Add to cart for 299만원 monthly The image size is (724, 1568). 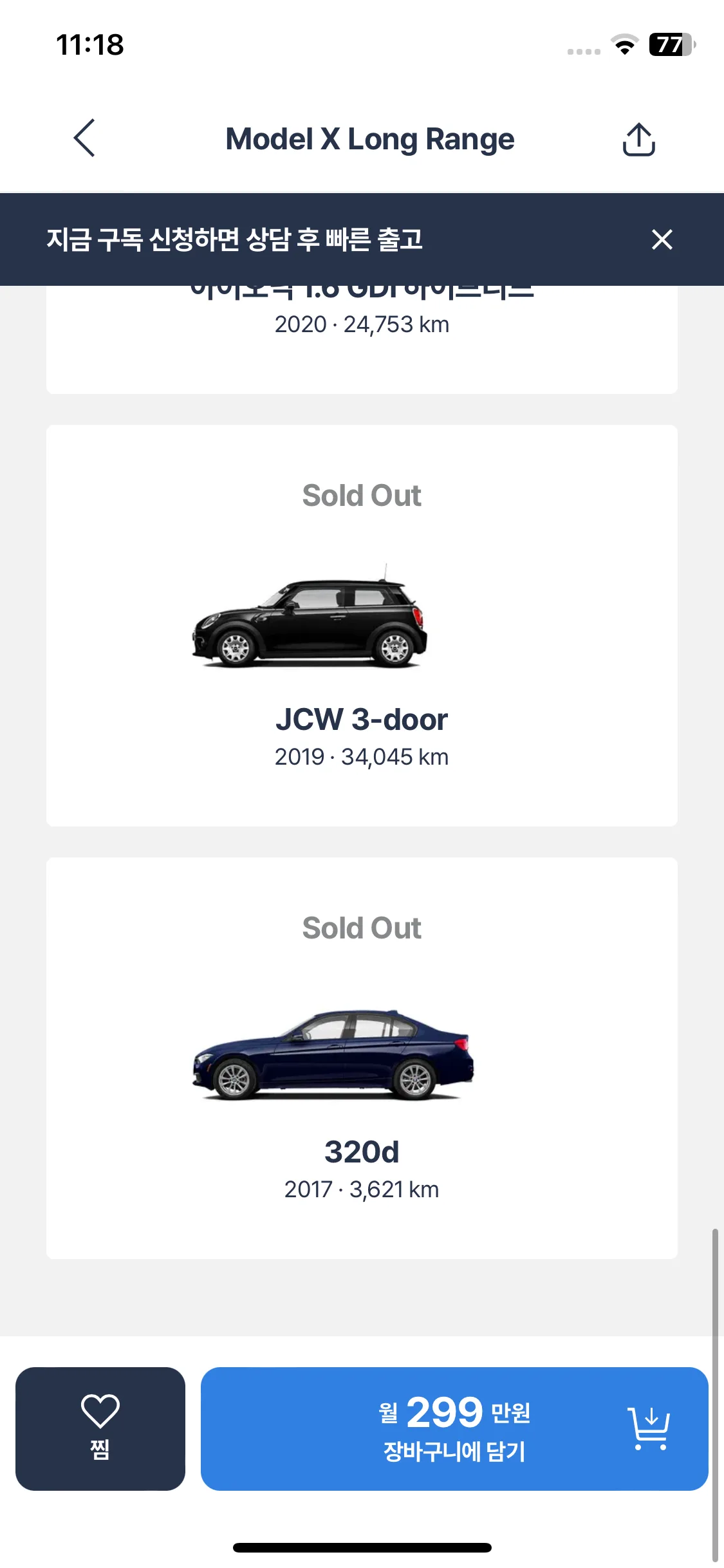[454, 1428]
